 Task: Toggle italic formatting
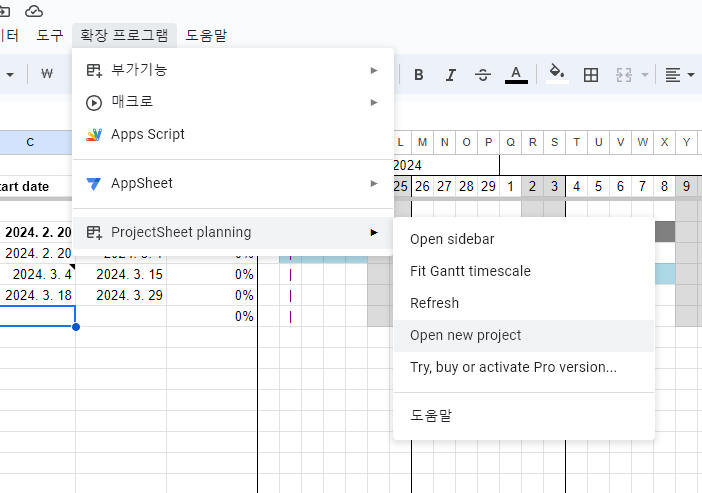451,75
